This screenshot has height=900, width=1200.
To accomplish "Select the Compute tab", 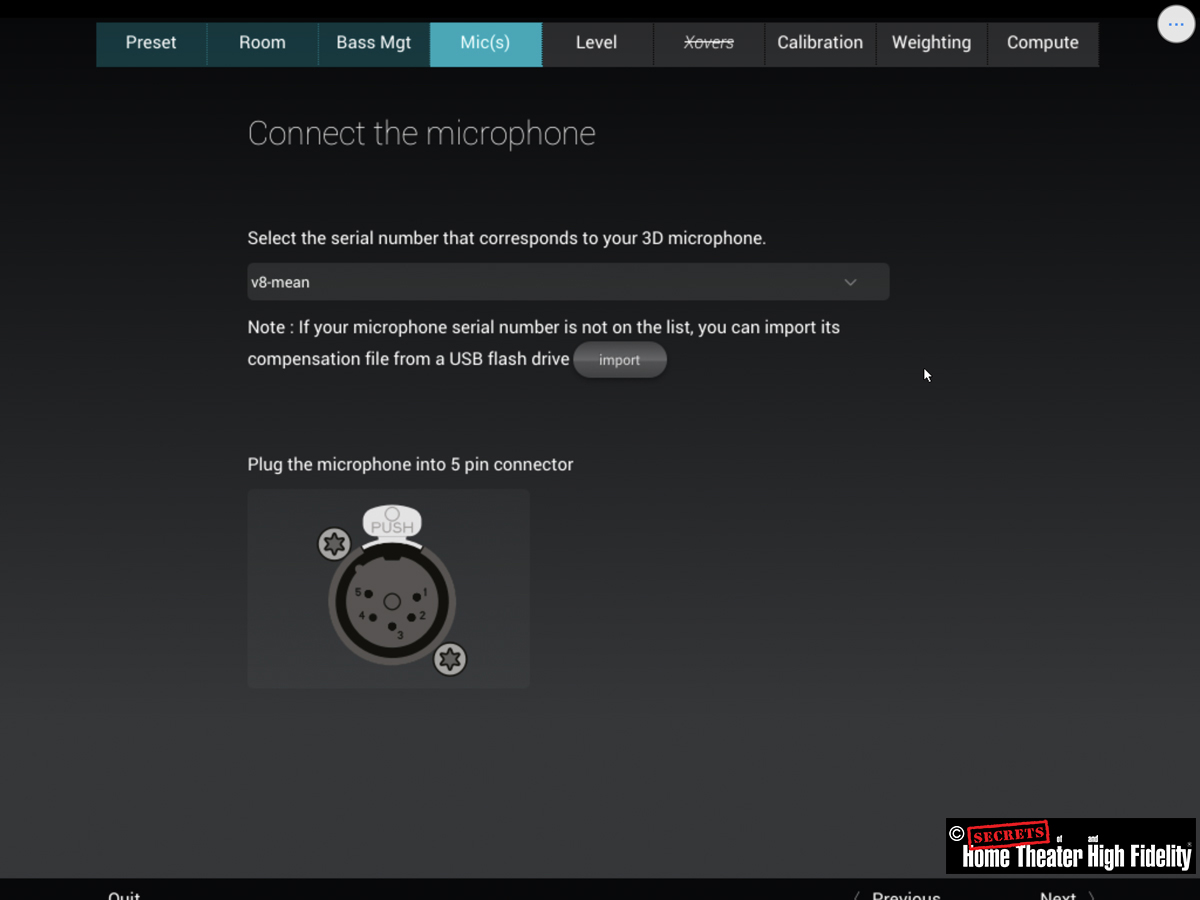I will point(1042,43).
